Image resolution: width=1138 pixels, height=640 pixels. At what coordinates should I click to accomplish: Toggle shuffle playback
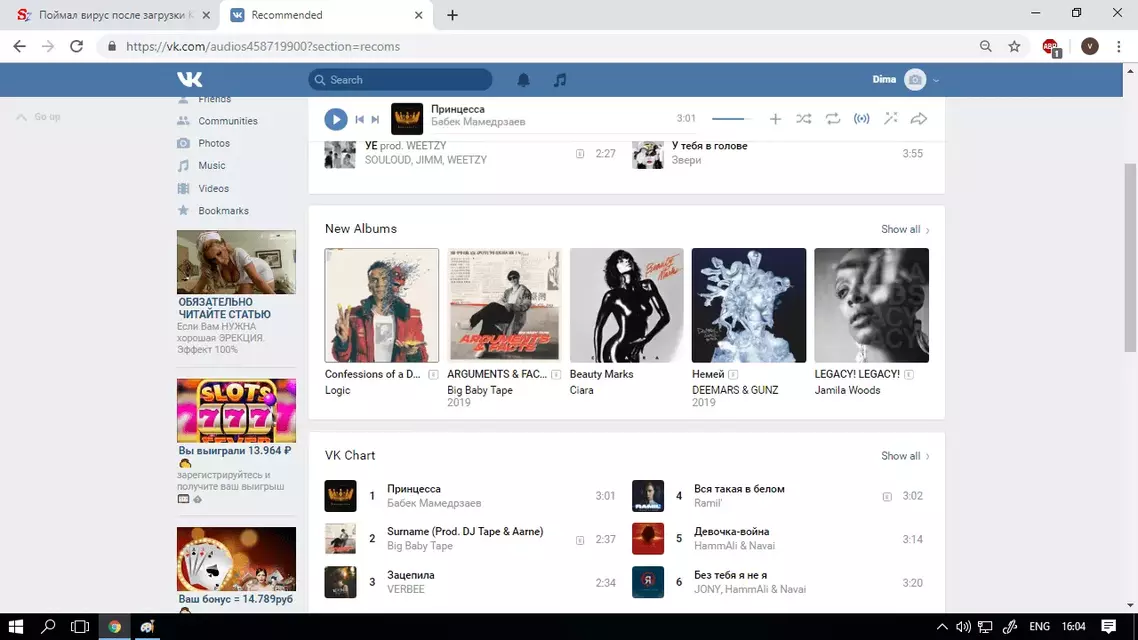803,119
